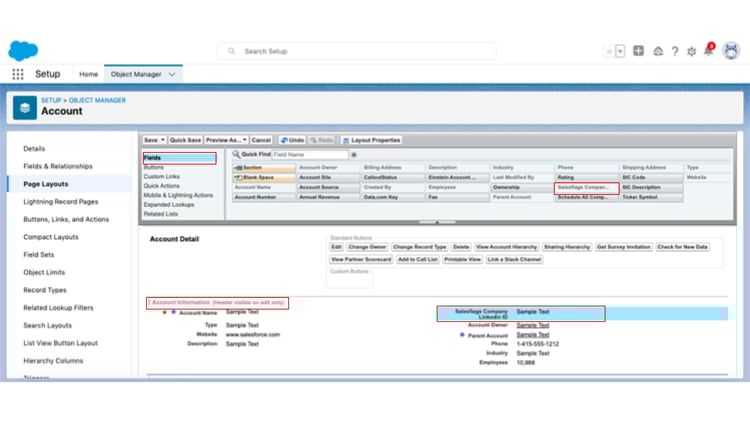This screenshot has width=750, height=421.
Task: Clear the Quick Find field icon
Action: point(354,155)
